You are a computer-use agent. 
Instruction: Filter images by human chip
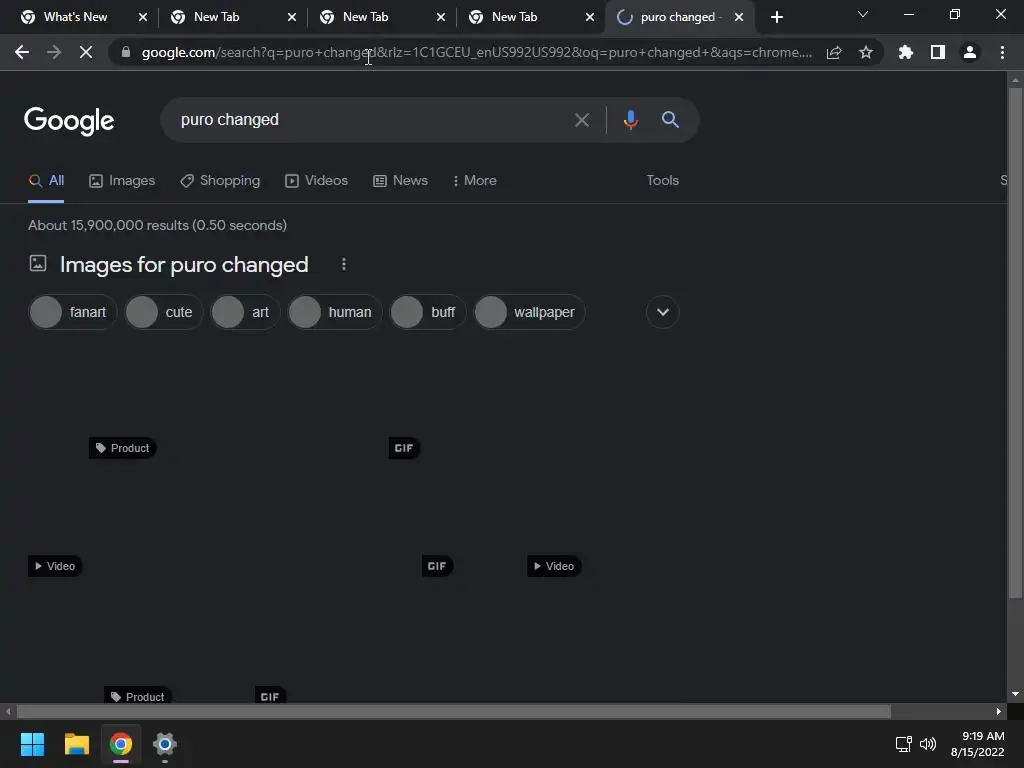coord(334,312)
